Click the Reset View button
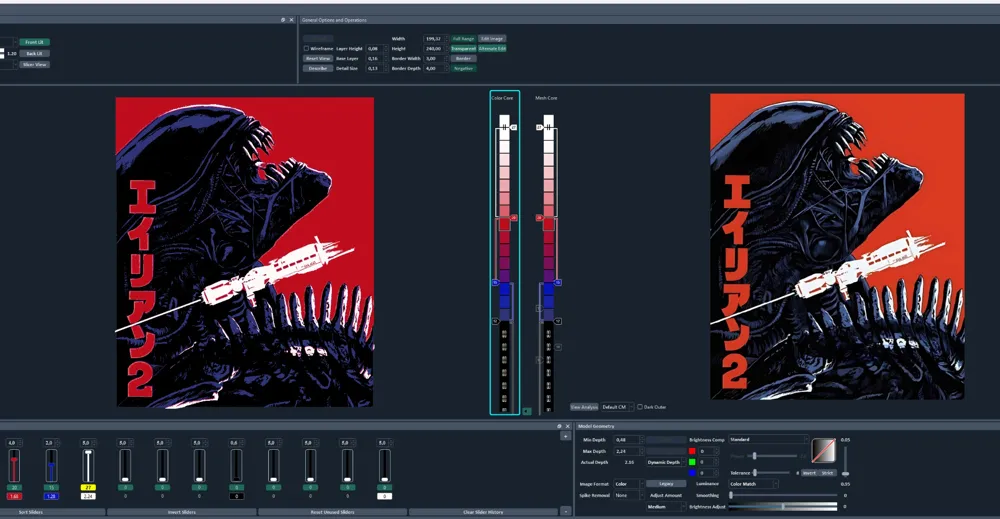This screenshot has height=519, width=1000. (318, 58)
